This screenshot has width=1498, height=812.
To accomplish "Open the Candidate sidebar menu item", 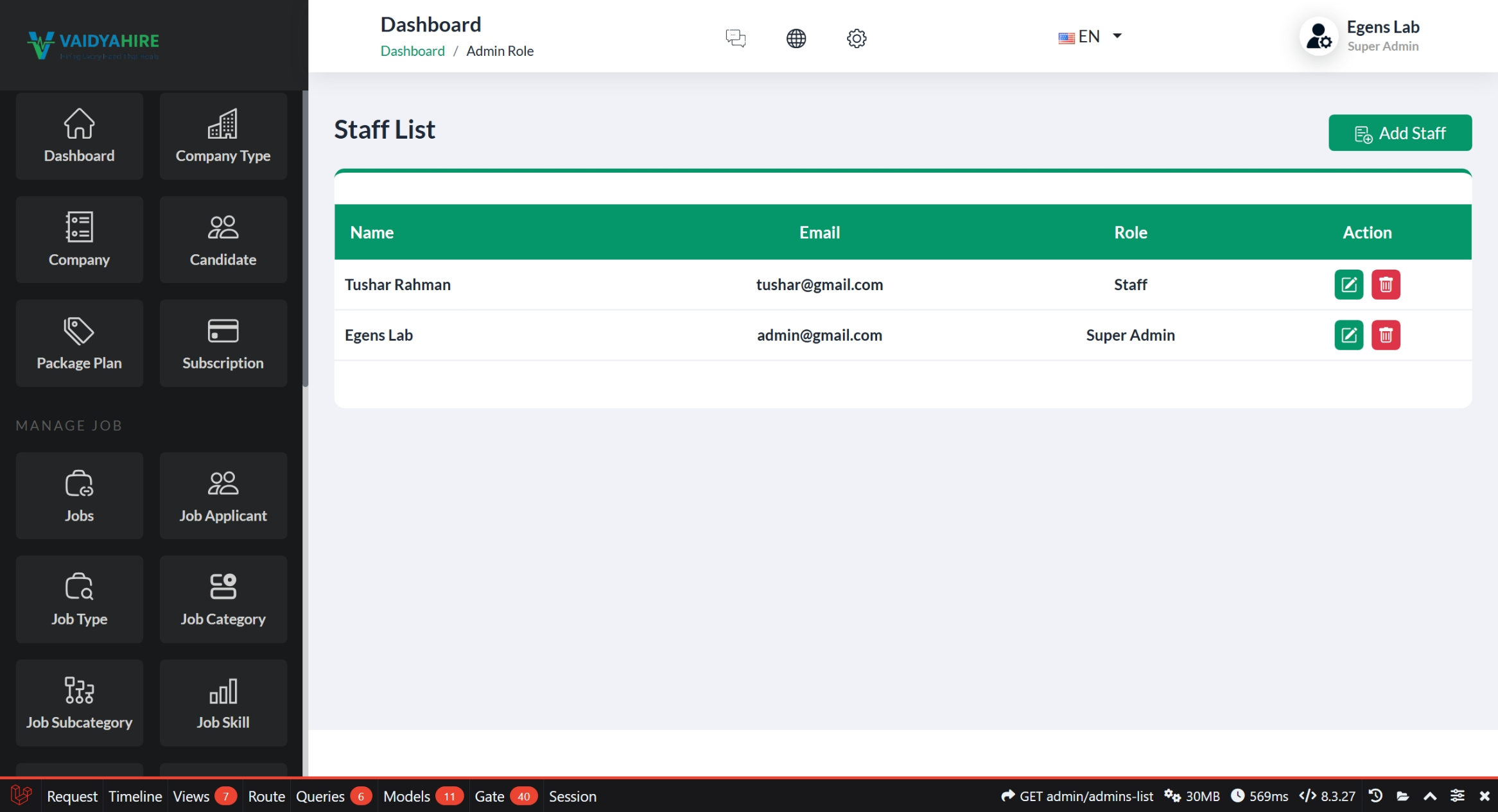I will click(223, 239).
